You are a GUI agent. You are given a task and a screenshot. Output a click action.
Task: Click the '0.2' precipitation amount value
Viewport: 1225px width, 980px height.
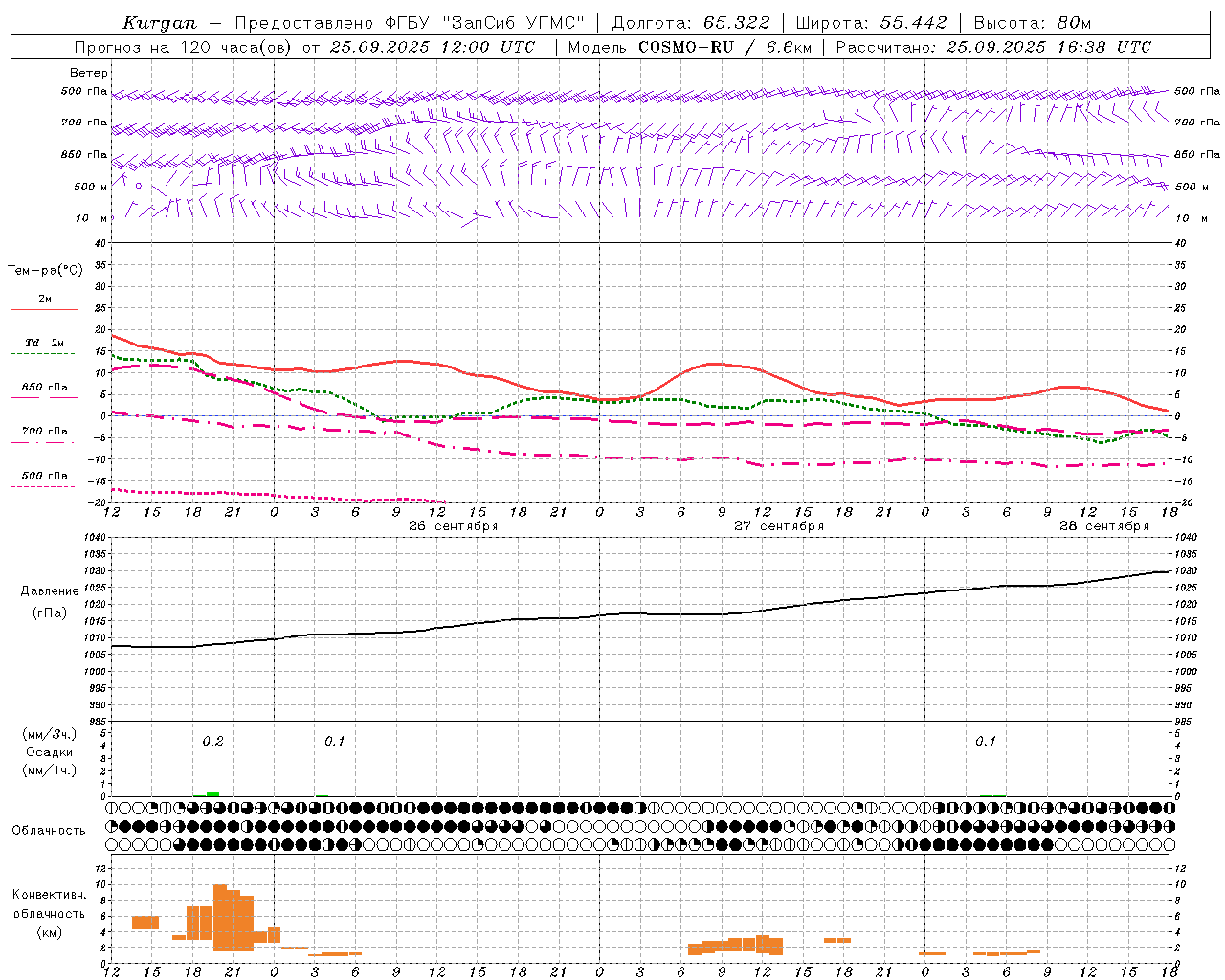[x=212, y=742]
